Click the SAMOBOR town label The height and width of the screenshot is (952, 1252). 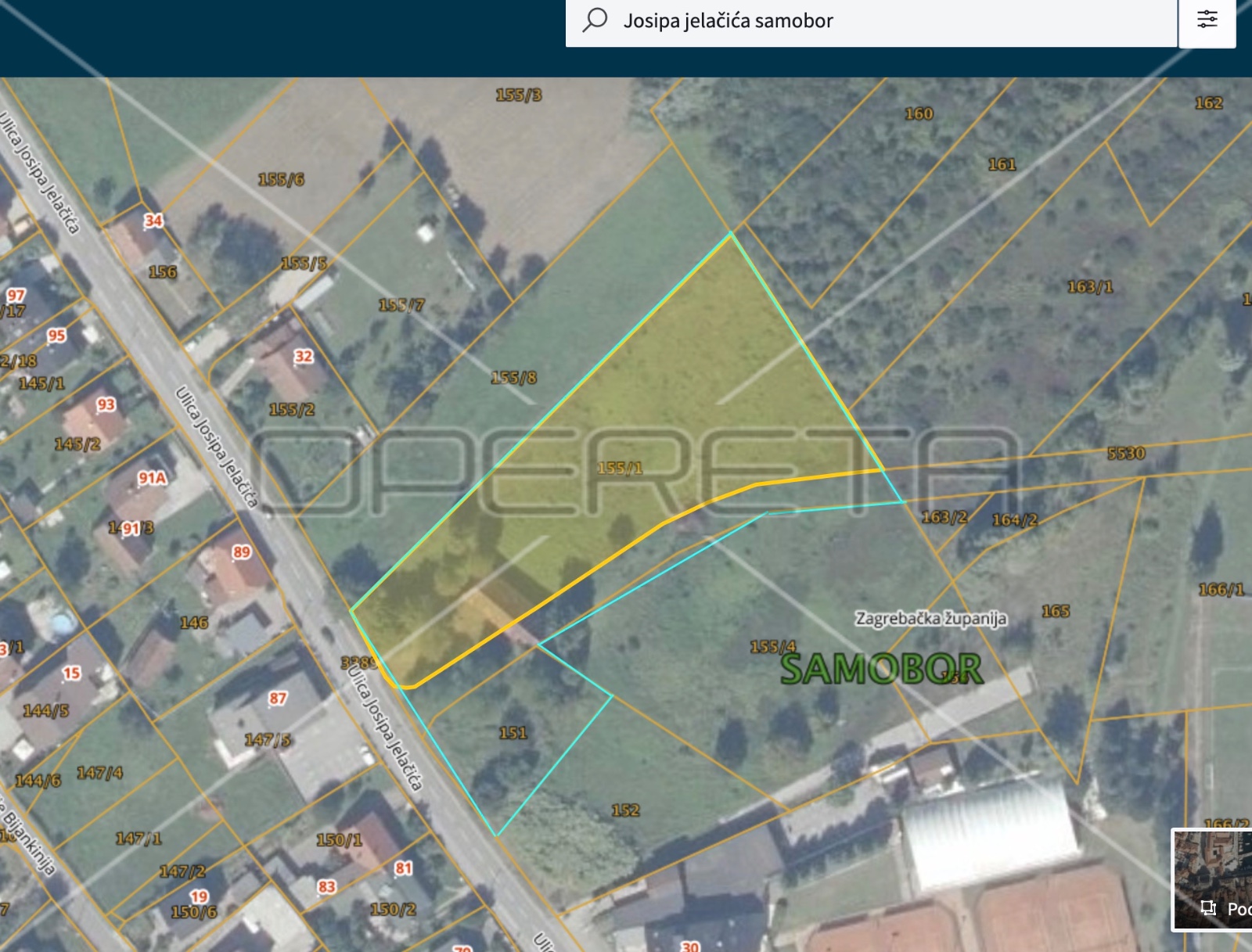point(881,670)
